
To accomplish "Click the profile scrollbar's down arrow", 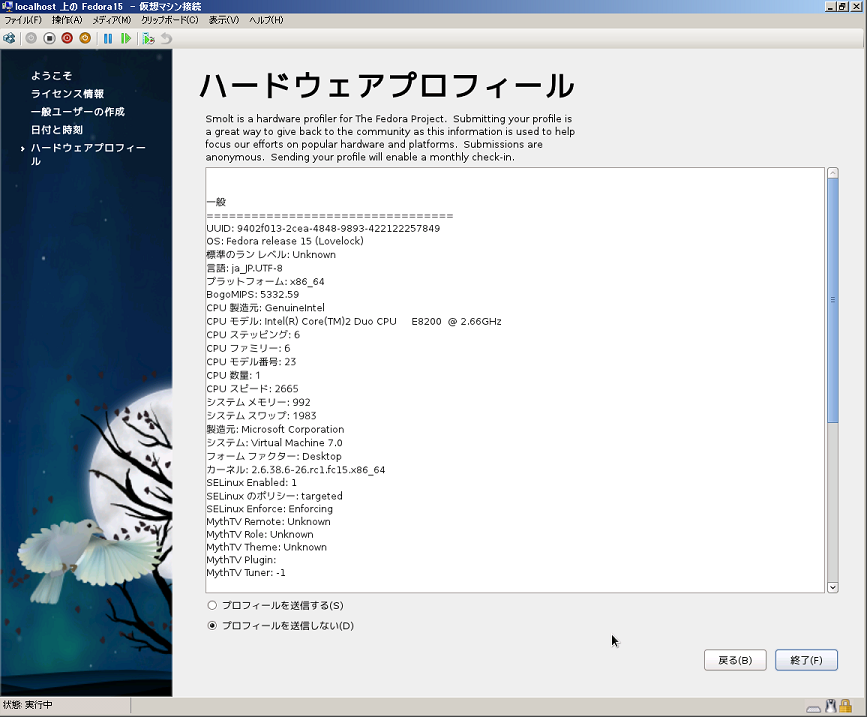I will [x=833, y=587].
